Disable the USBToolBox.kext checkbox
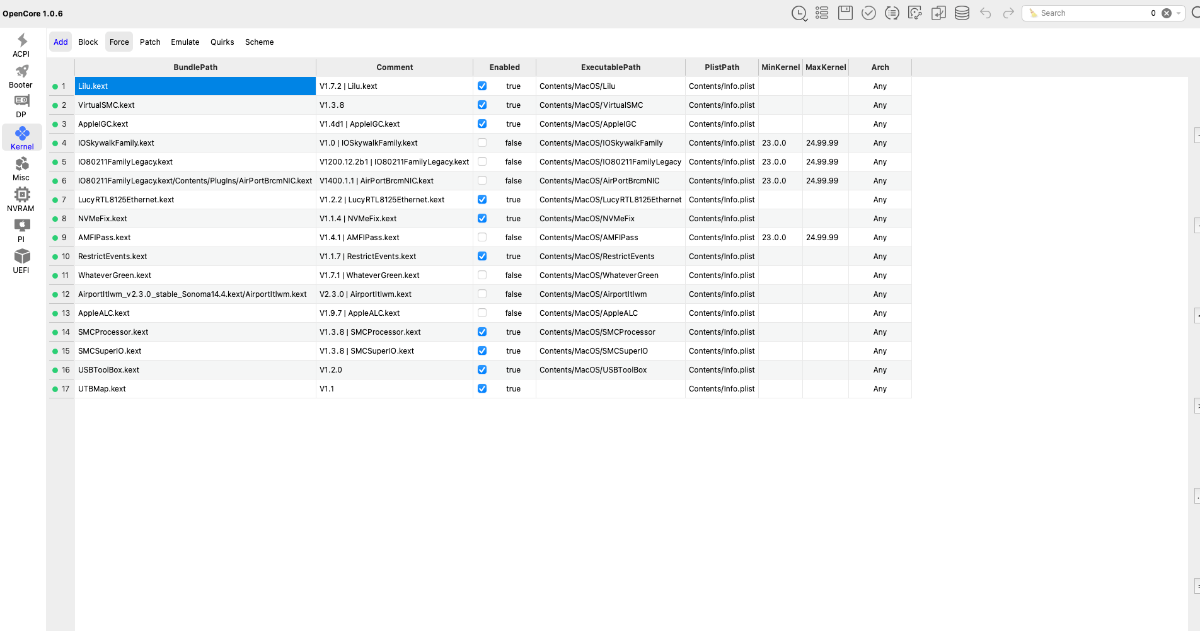The image size is (1200, 631). pos(482,370)
